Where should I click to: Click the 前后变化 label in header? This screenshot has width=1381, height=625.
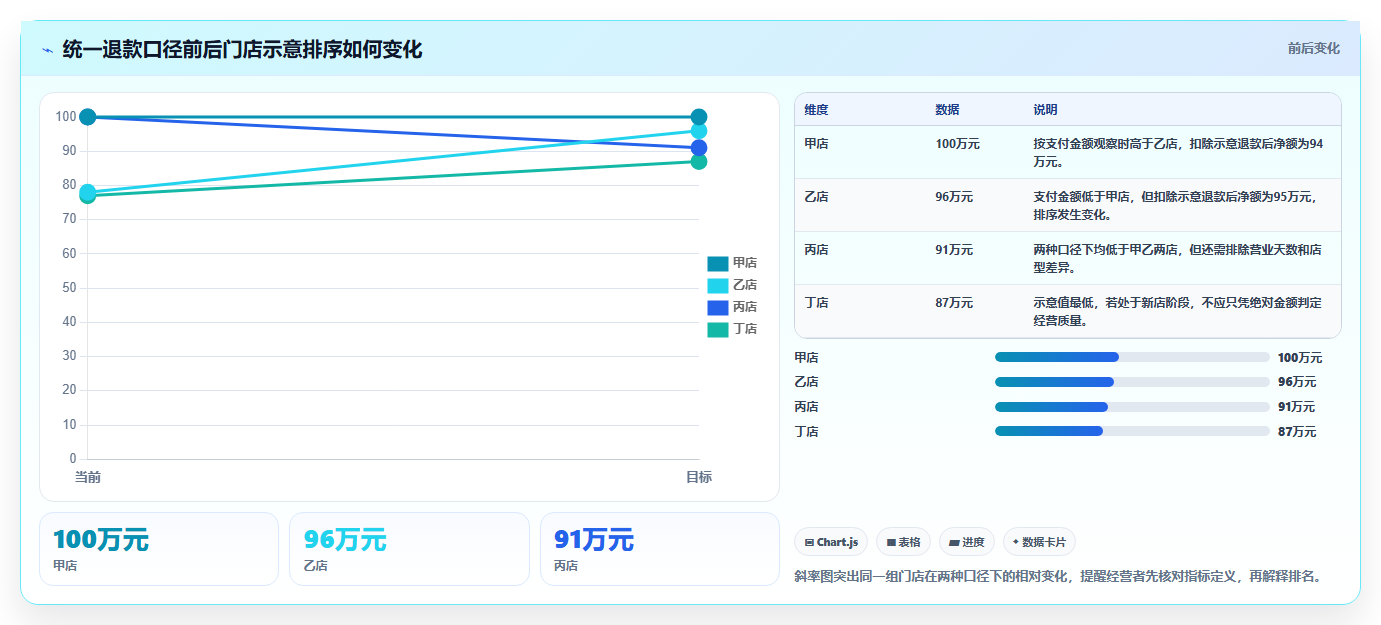pos(1313,49)
